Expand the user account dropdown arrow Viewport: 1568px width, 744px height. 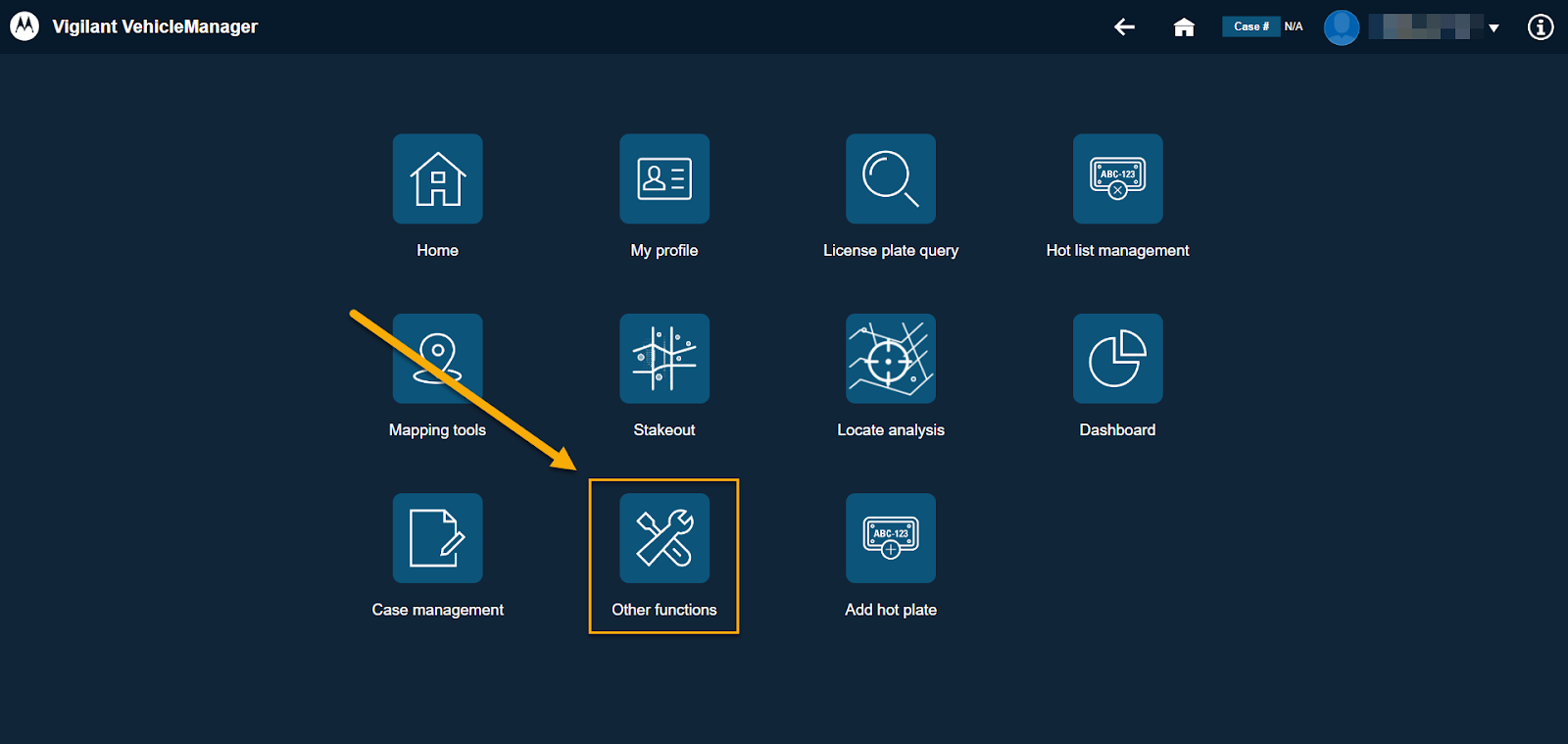pos(1494,27)
